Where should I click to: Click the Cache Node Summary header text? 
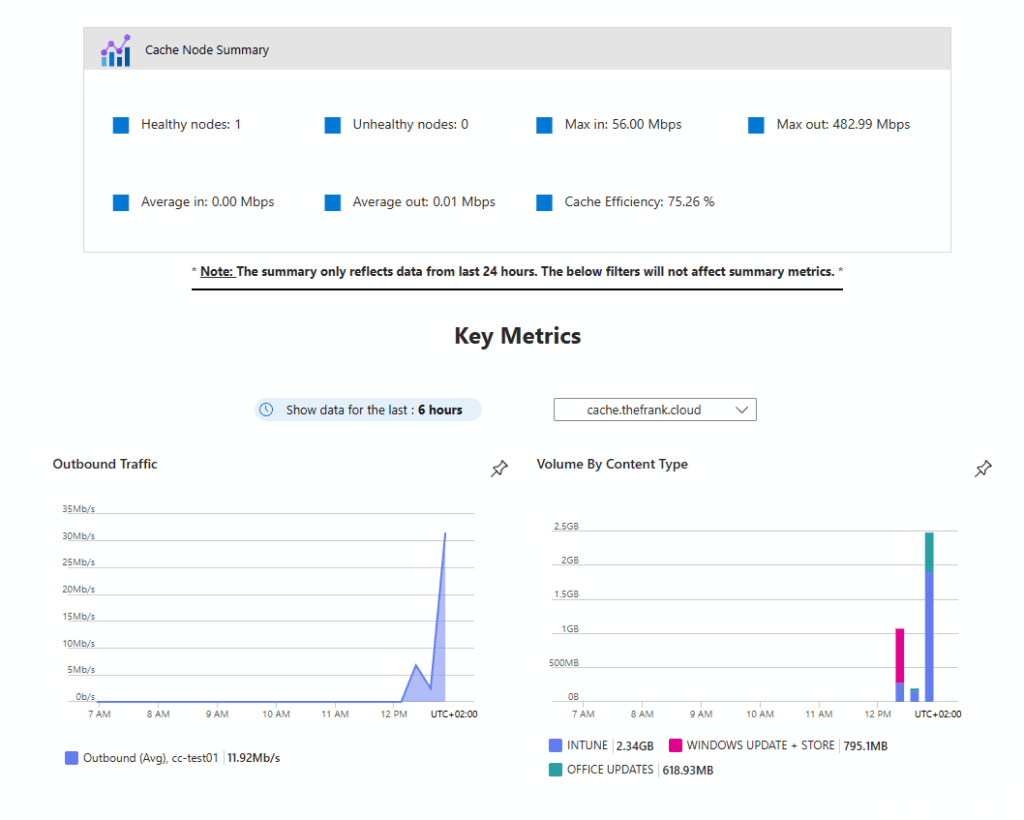[x=207, y=50]
